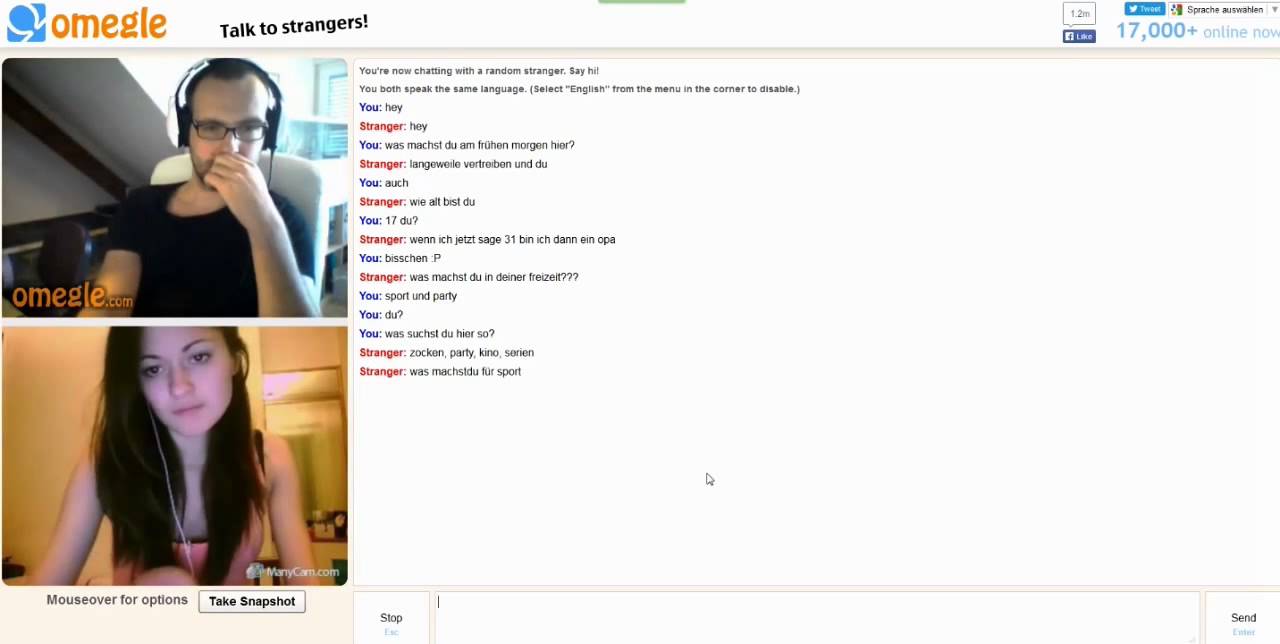This screenshot has width=1280, height=644.
Task: Click the omegle.com watermark on the stranger video
Action: [72, 297]
